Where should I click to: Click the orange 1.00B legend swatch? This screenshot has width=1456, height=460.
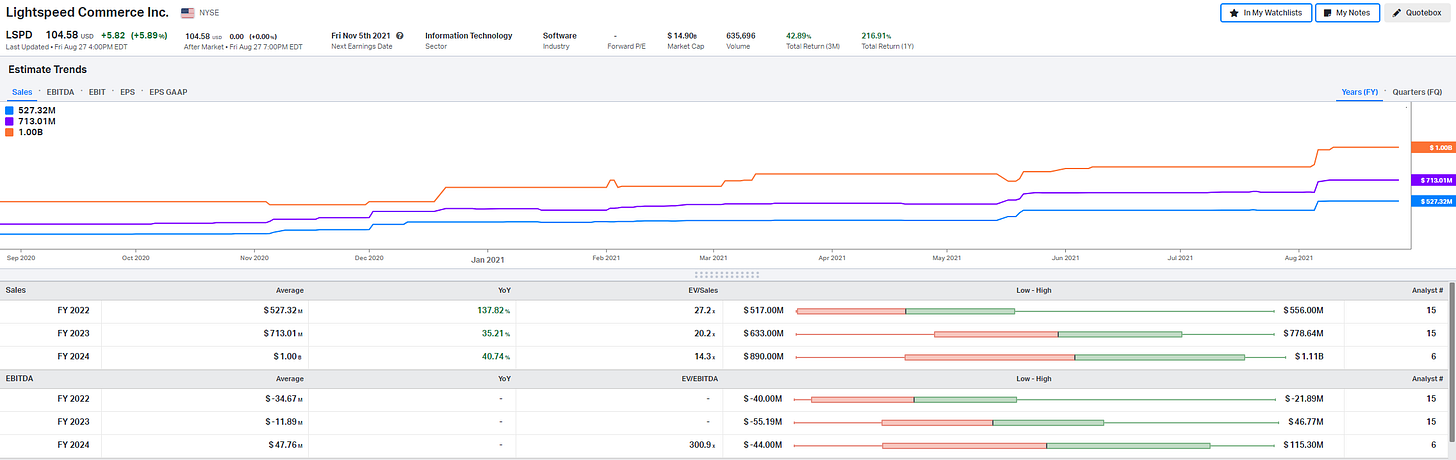pos(9,132)
